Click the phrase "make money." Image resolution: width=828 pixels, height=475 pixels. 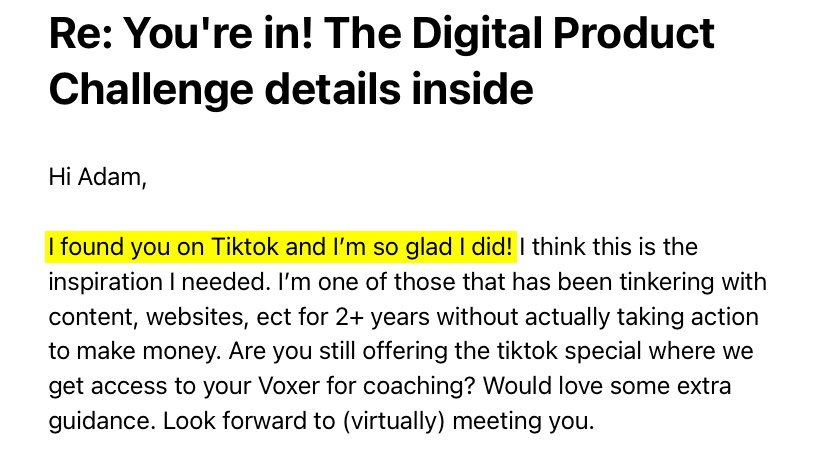pyautogui.click(x=149, y=352)
